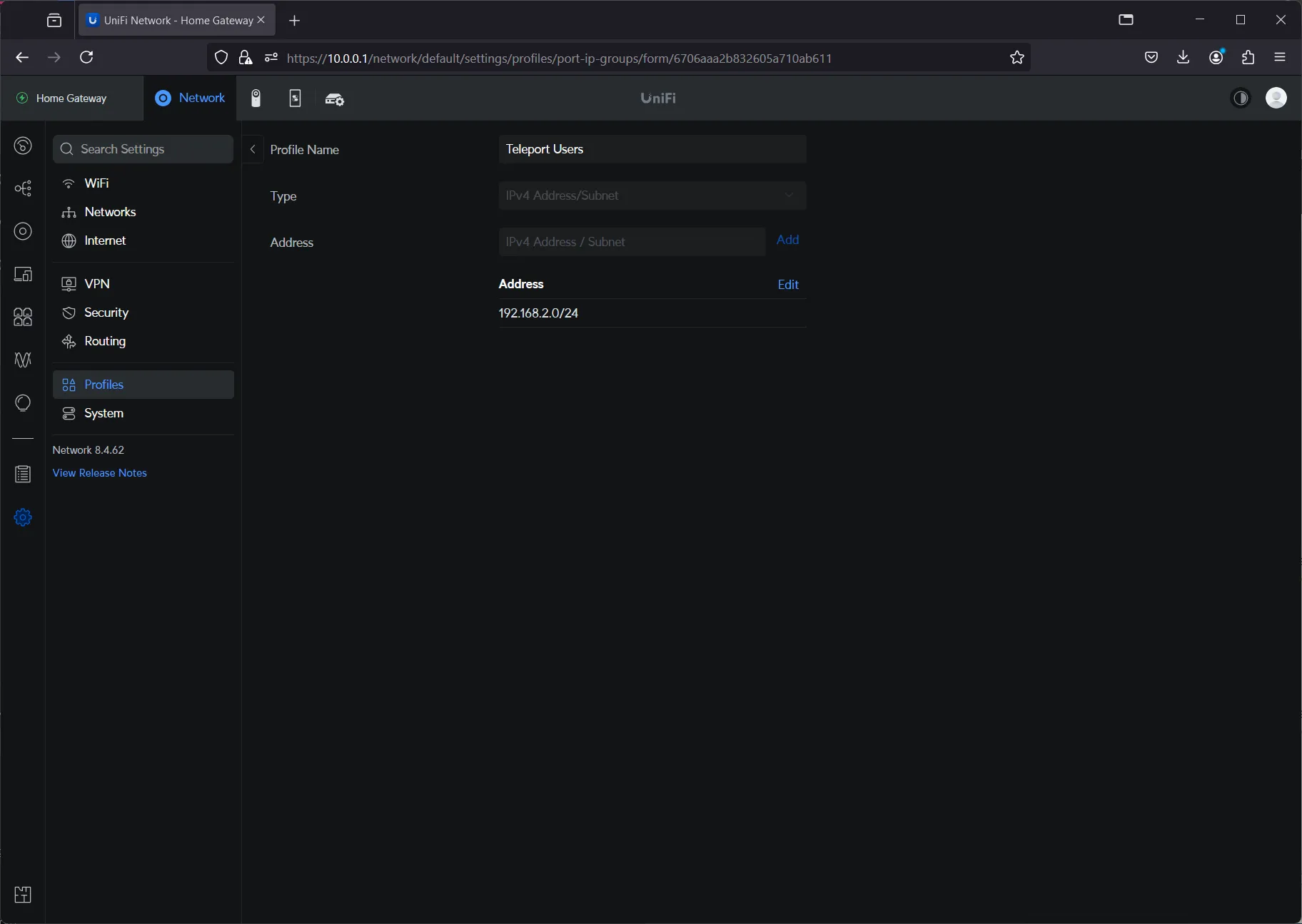Select the 192.168.2.0/24 address entry
This screenshot has height=924, width=1302.
pos(652,313)
